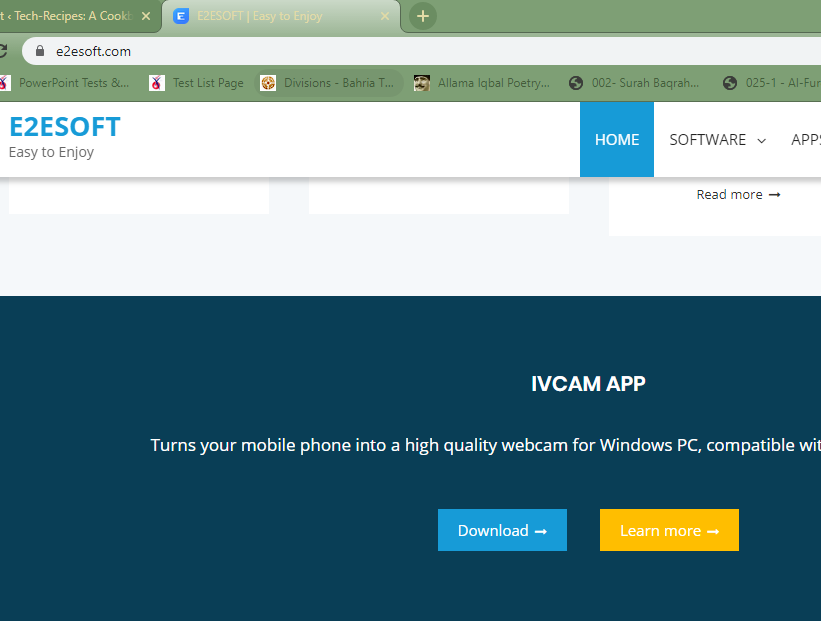The height and width of the screenshot is (623, 821).
Task: Click the padlock site security icon
Action: tap(40, 51)
